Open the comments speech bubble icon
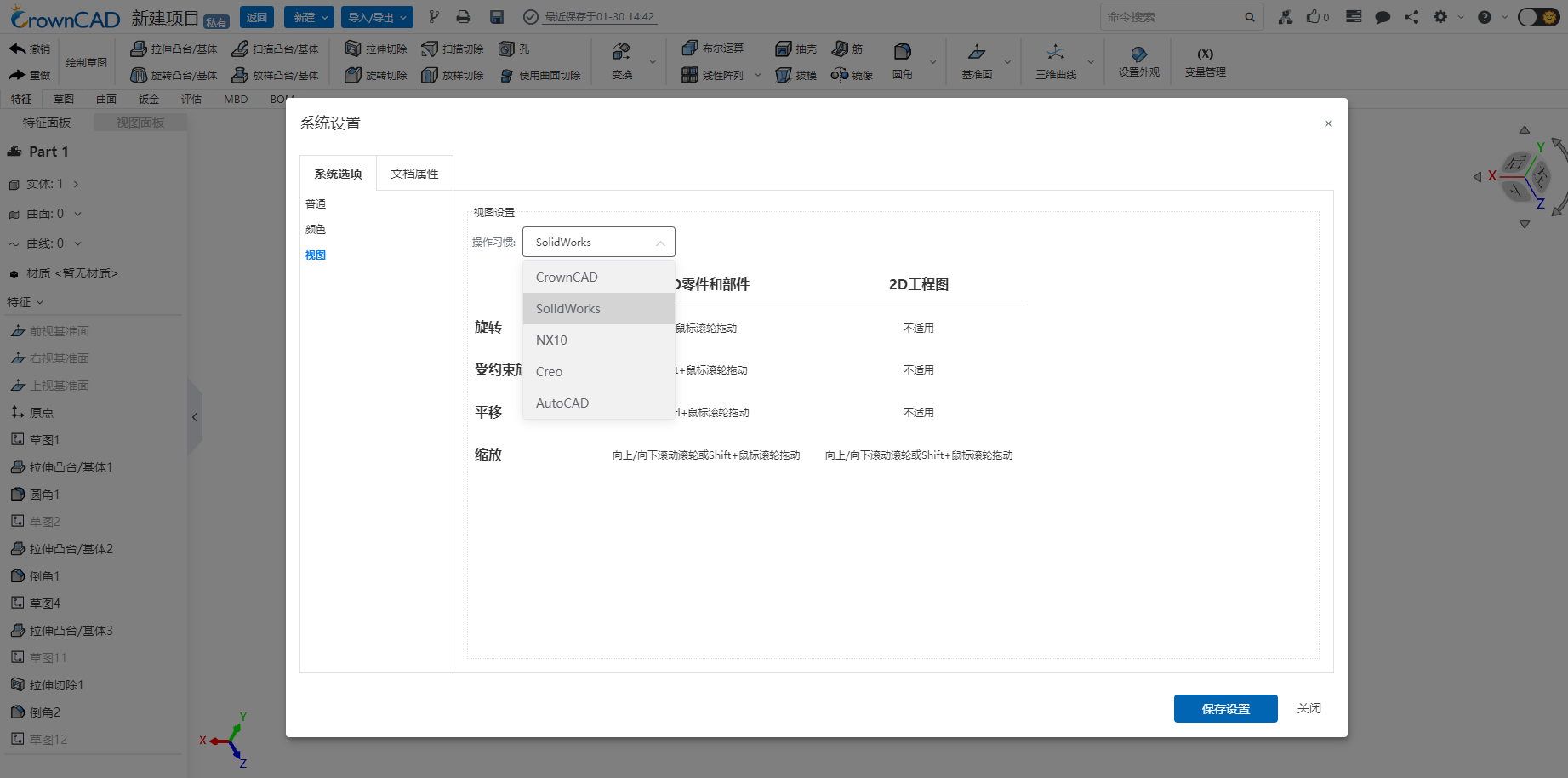Screen dimensions: 1568x778 1383,17
